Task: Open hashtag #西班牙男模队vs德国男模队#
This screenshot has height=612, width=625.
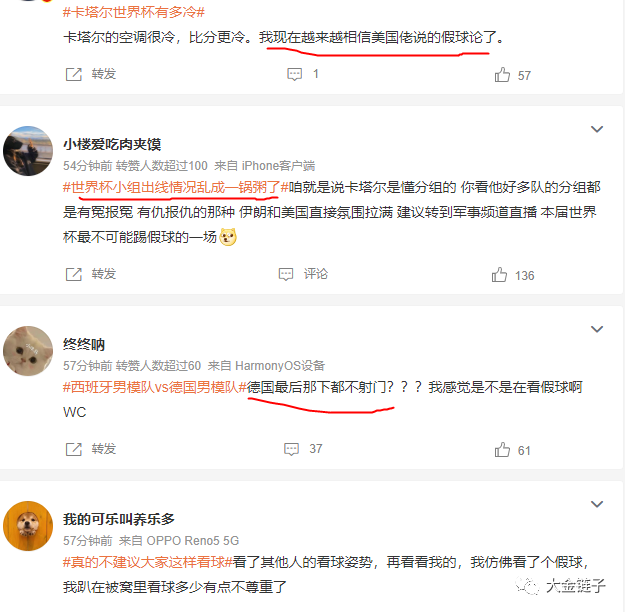Action: (x=155, y=387)
